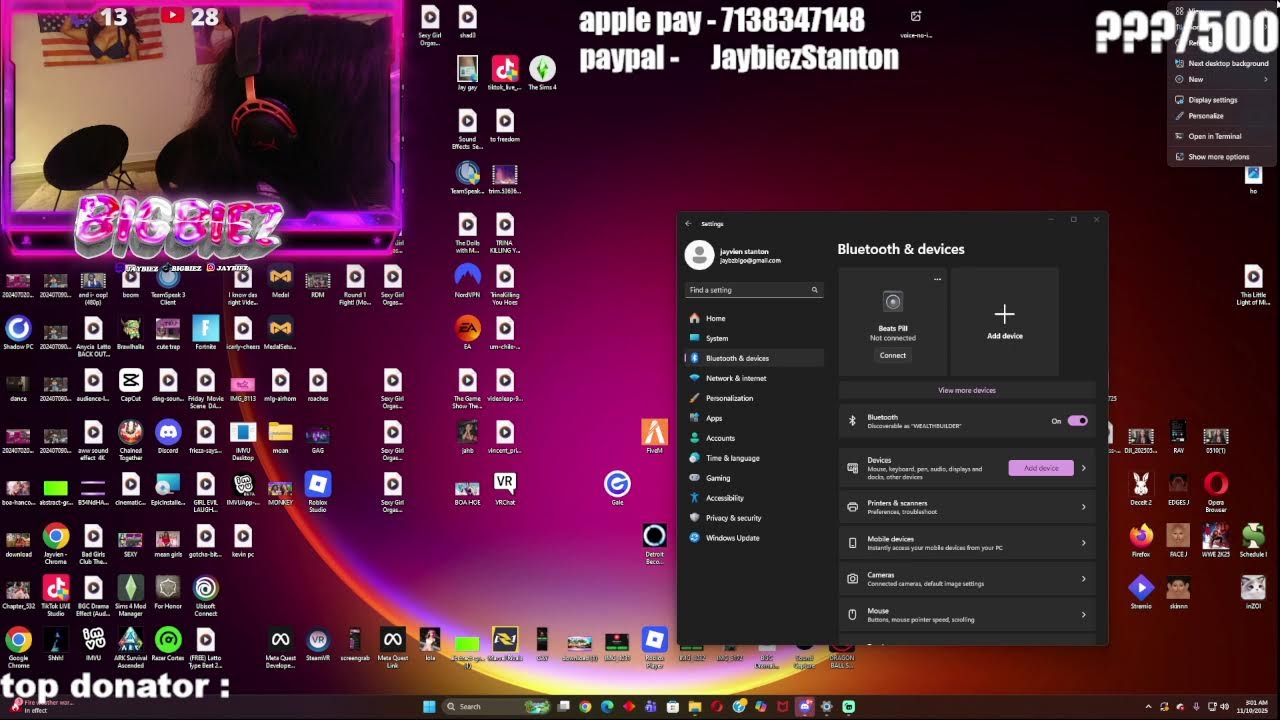Focus the Find a setting search box
The image size is (1280, 720).
[x=750, y=290]
